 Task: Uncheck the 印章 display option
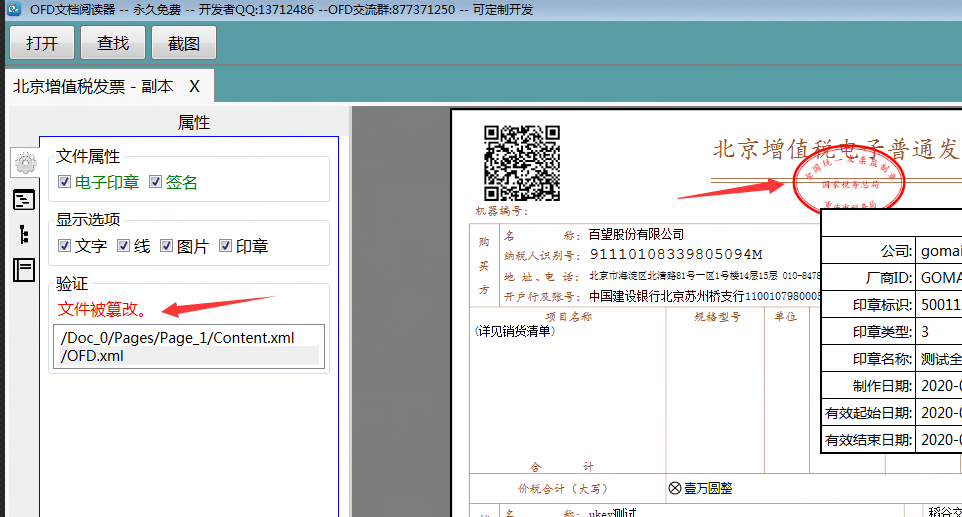(225, 245)
